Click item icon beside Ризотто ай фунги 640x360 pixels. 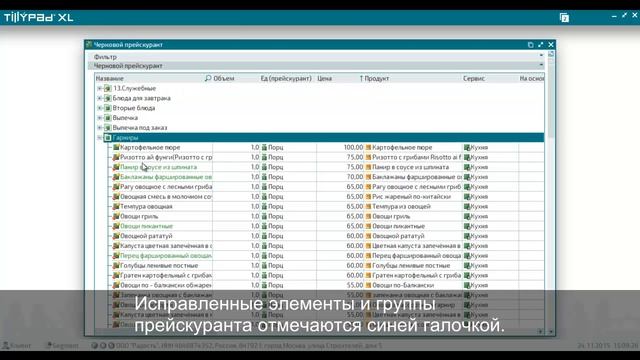(116, 157)
